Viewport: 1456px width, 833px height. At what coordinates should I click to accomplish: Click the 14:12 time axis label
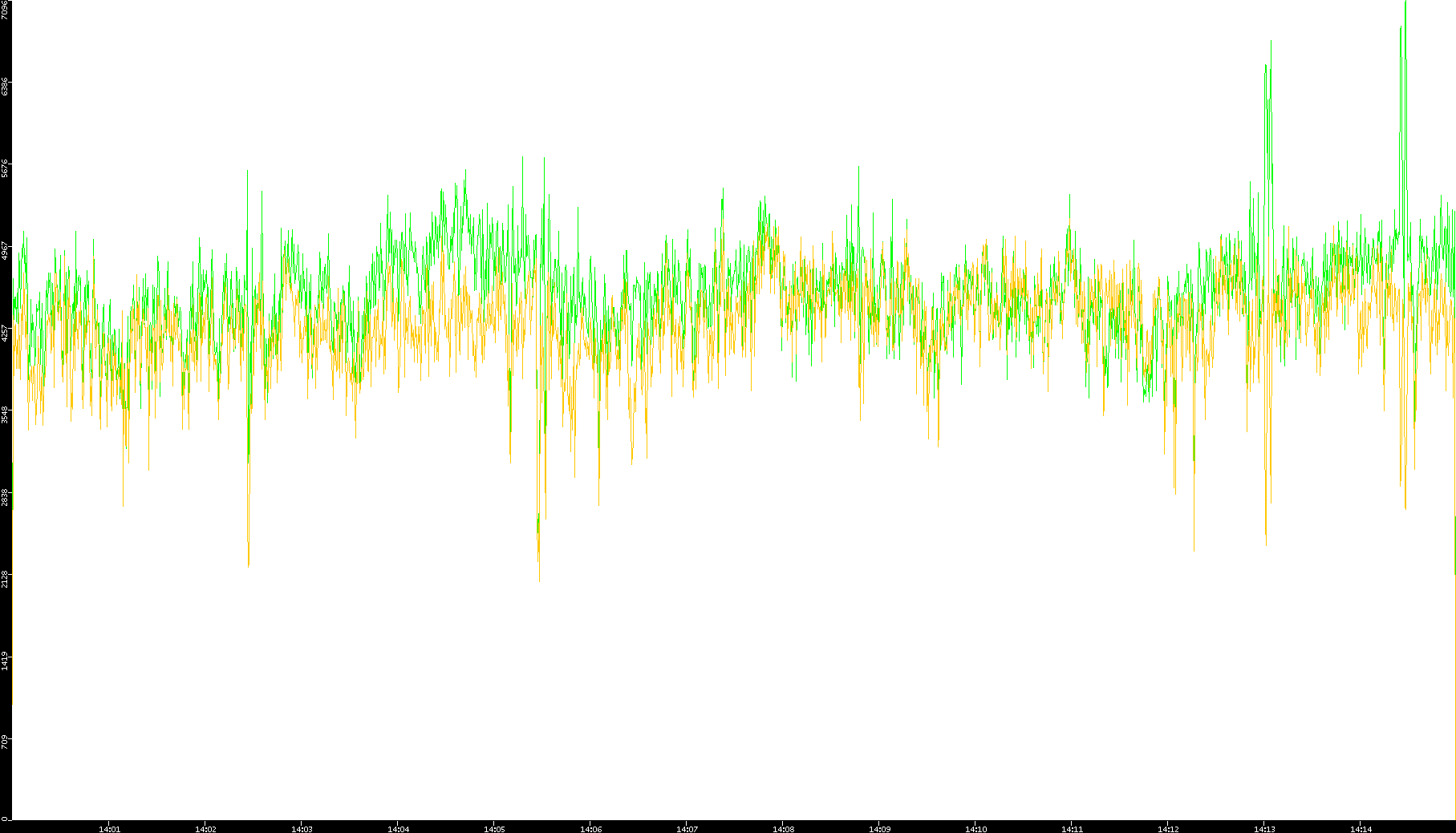[x=1168, y=828]
